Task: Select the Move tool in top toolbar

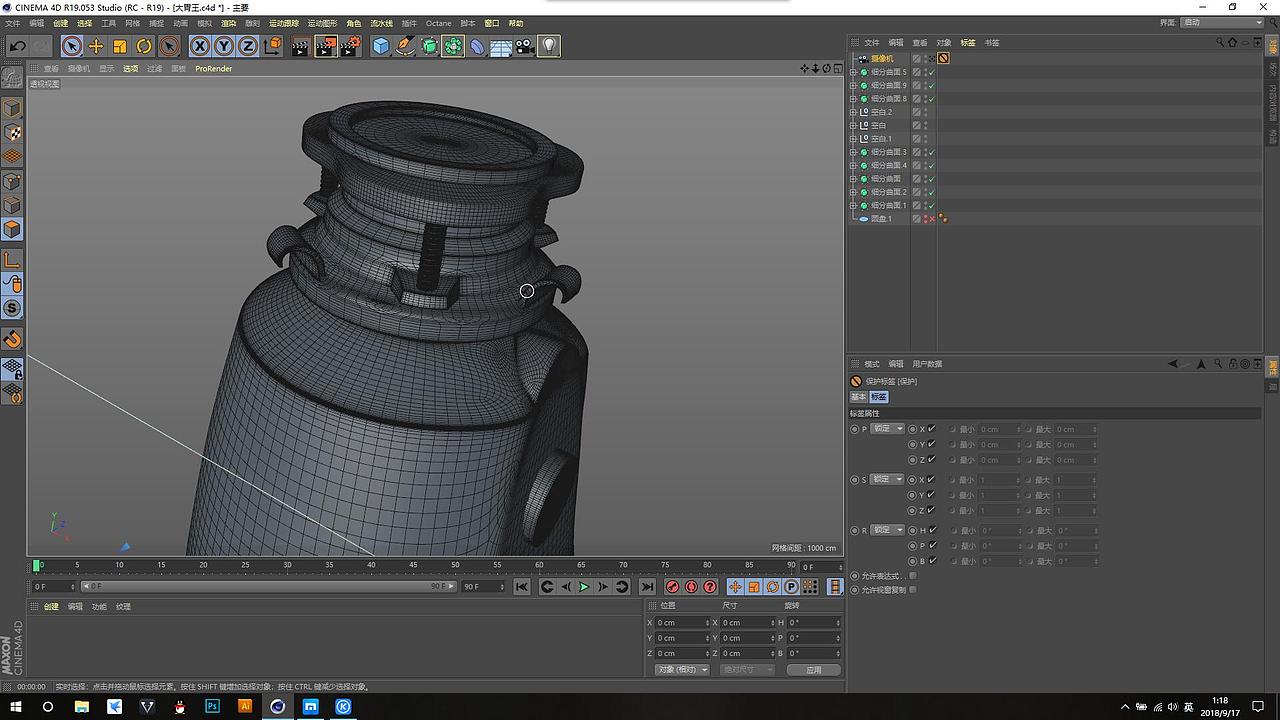Action: click(x=96, y=46)
